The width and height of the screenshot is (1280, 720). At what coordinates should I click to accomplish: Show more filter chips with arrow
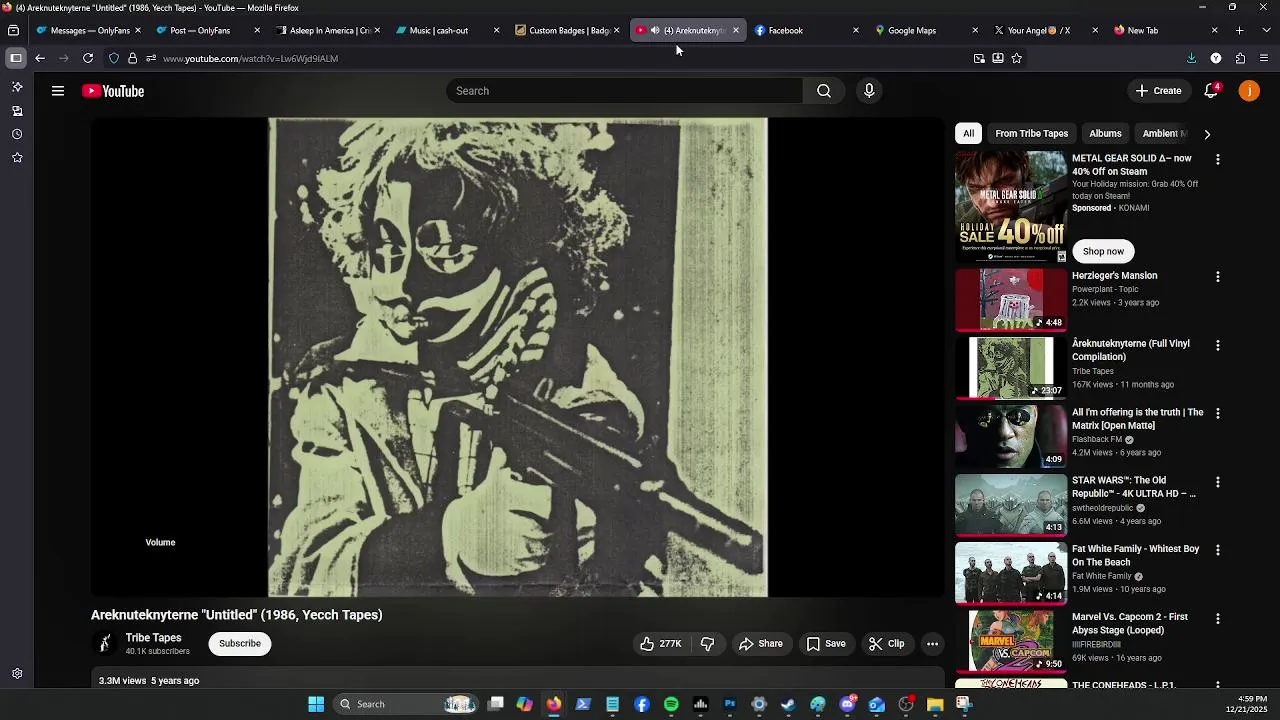[x=1207, y=134]
